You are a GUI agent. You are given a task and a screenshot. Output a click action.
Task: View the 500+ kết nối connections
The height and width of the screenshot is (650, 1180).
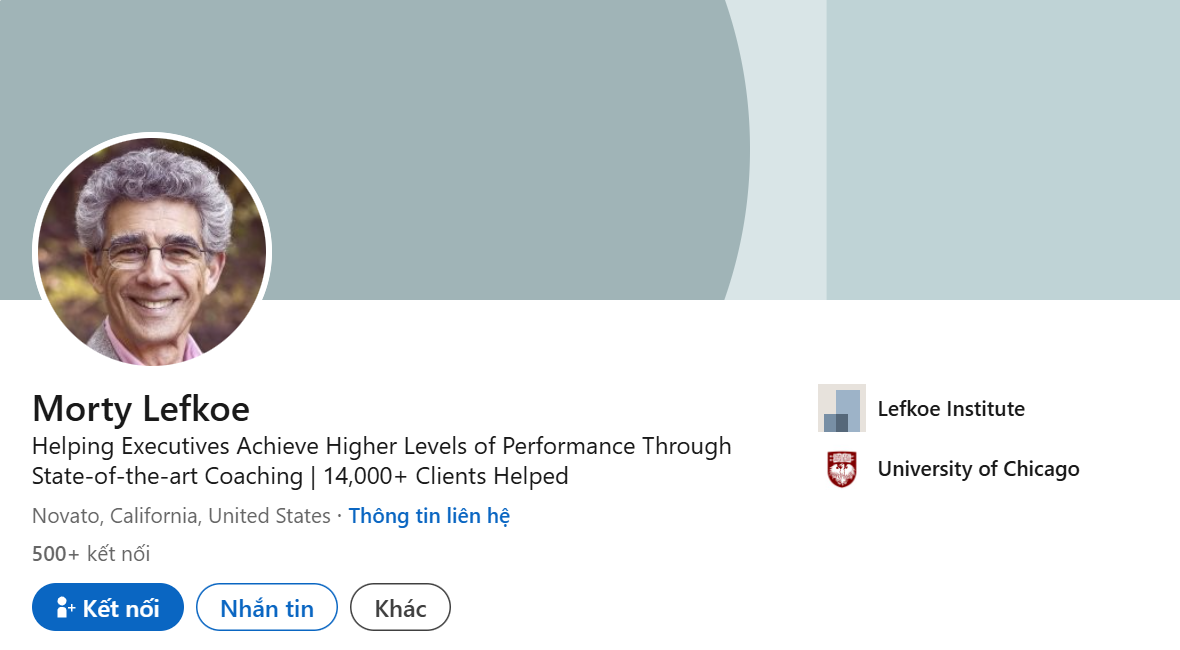(x=91, y=554)
